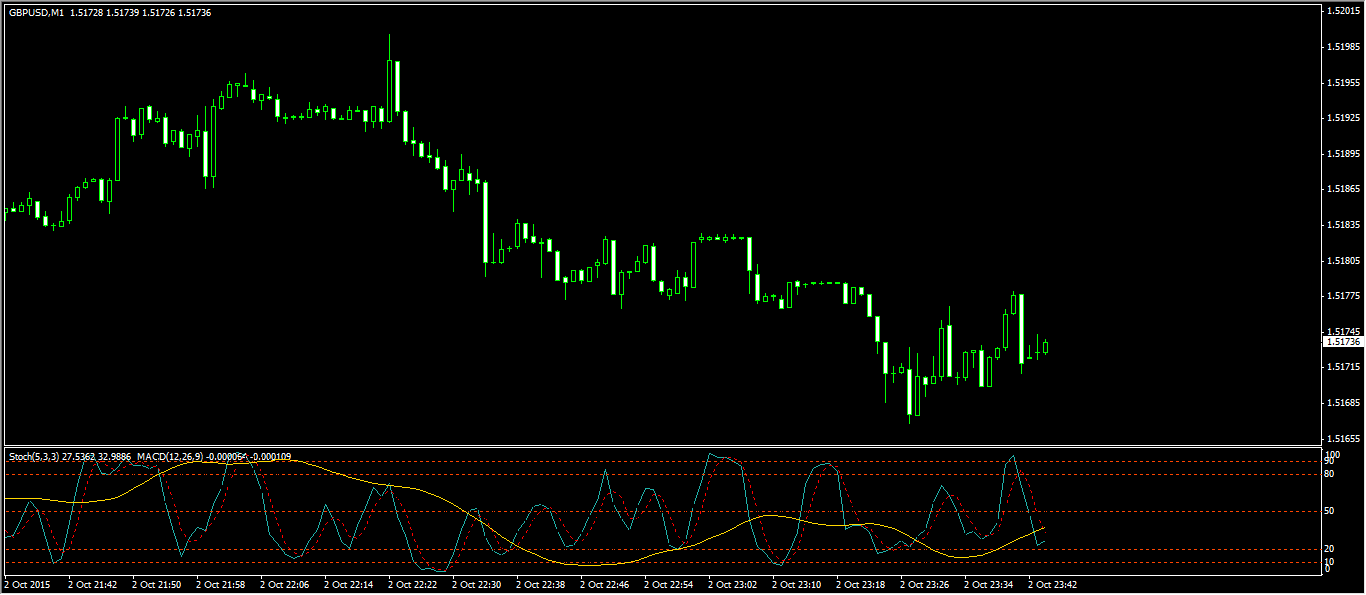Click the Stoch(5,3,3) indicator label

(34, 457)
